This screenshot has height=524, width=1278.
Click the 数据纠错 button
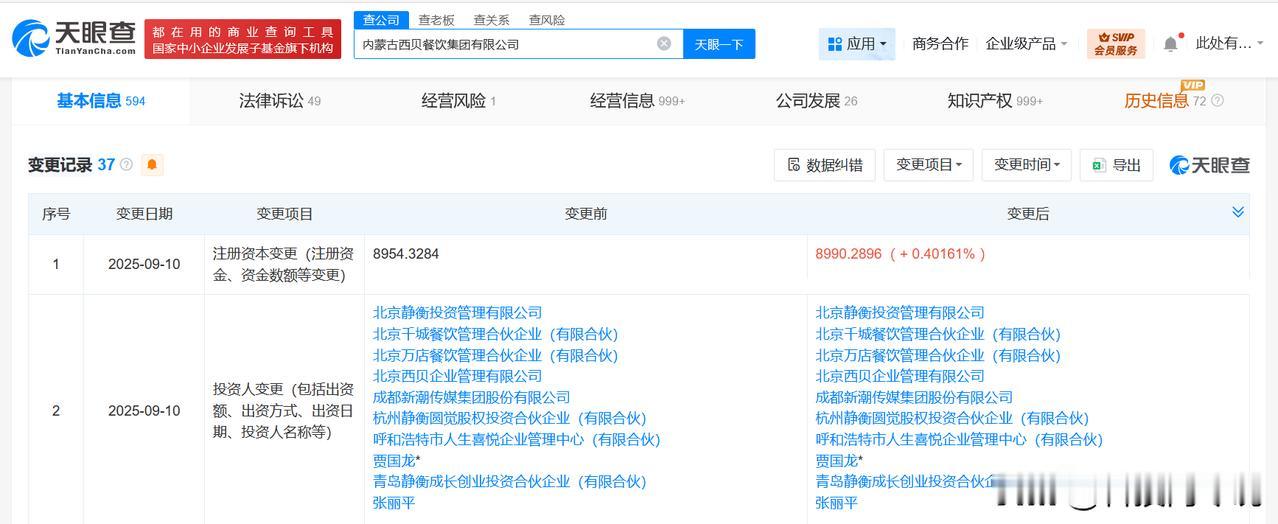[x=825, y=165]
